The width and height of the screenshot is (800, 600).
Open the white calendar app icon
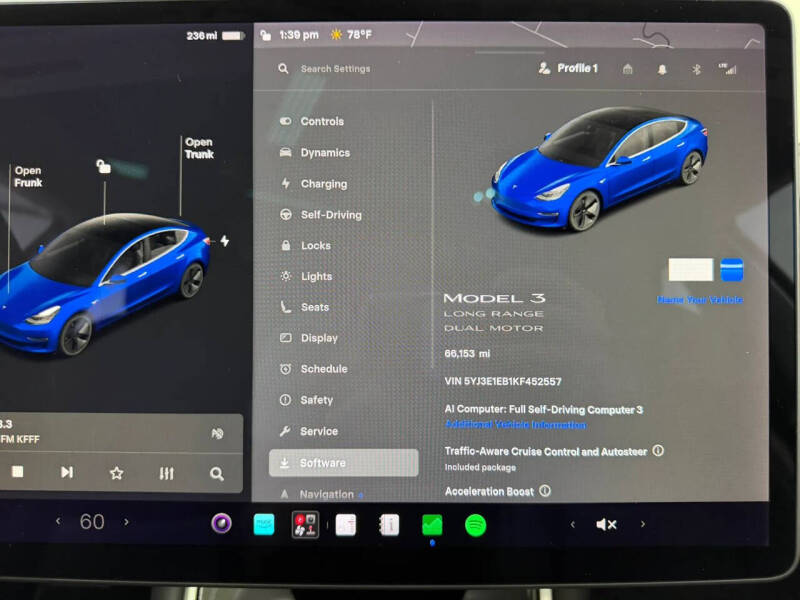(x=345, y=525)
